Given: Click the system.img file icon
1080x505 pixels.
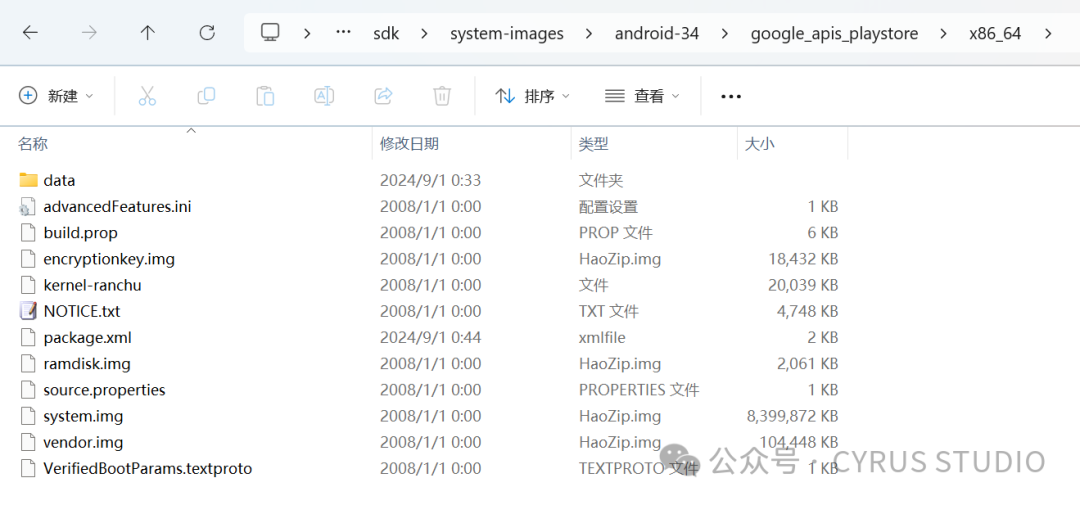Looking at the screenshot, I should pos(28,416).
